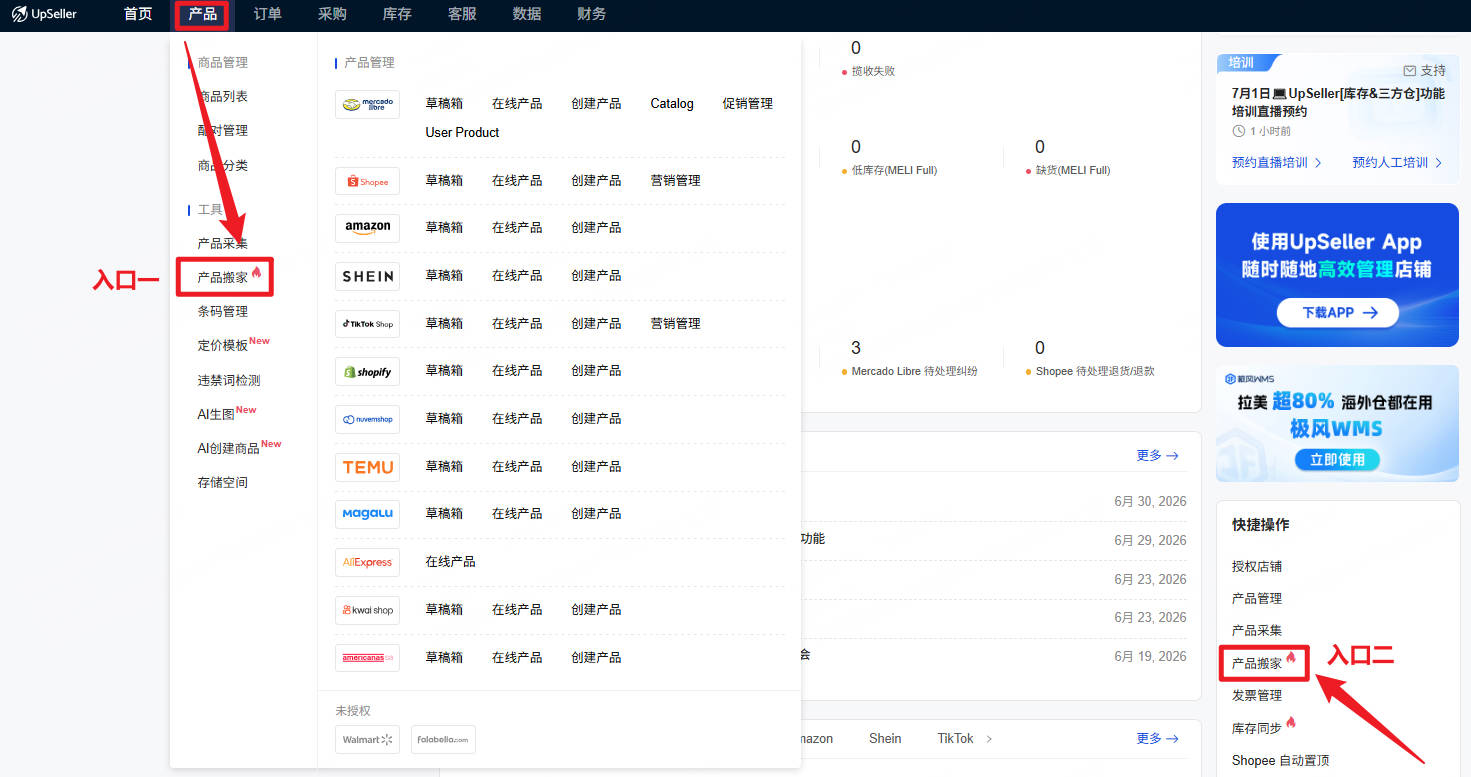Open 条码管理 tool
1471x777 pixels.
(x=222, y=311)
